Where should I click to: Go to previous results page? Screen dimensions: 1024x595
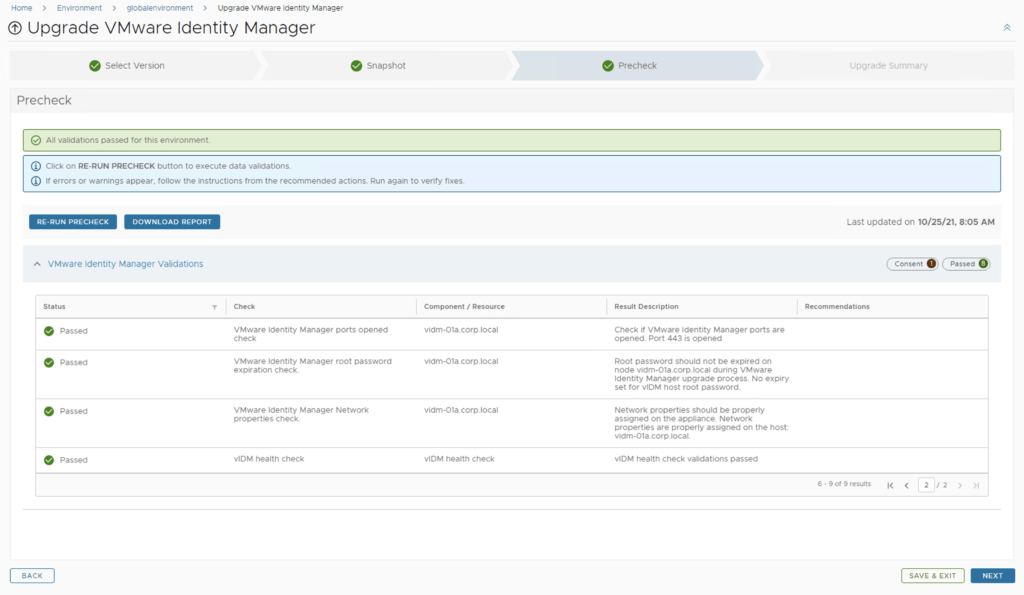(906, 485)
